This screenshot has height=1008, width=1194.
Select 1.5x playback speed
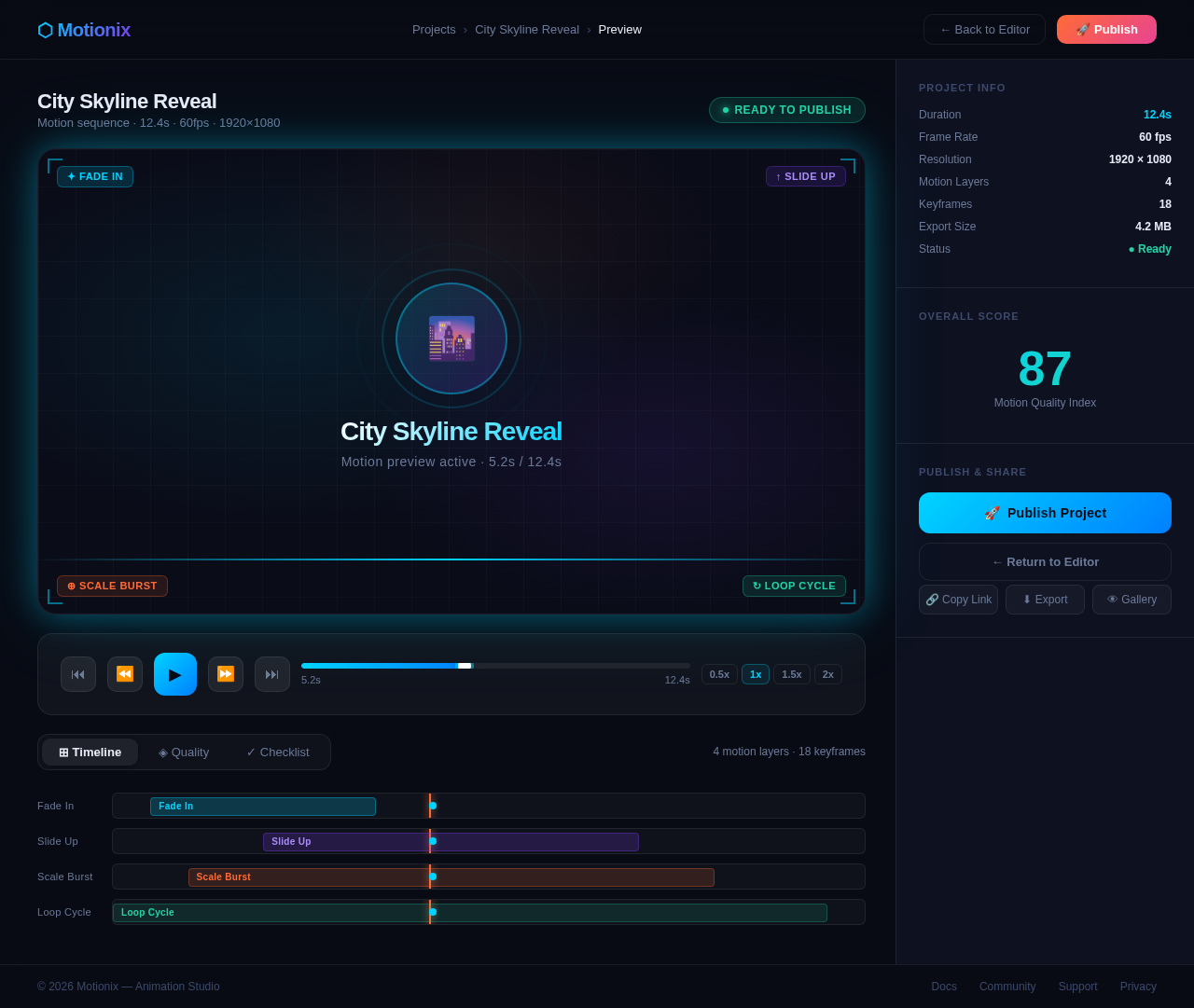tap(791, 674)
